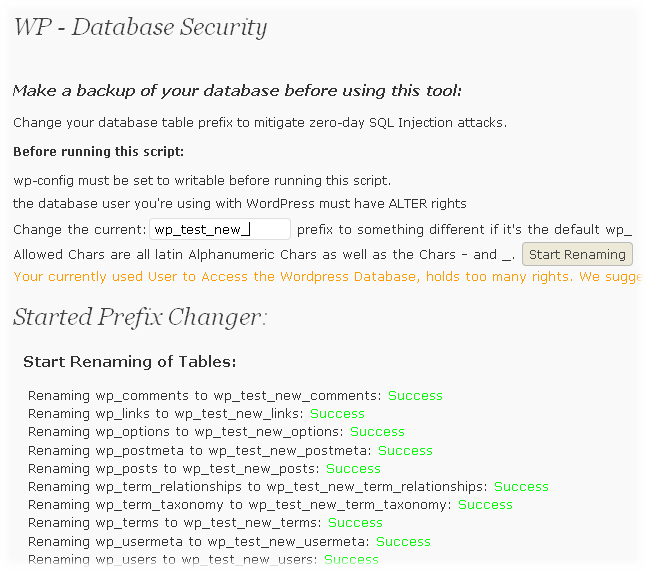Click Success status for wp_comments rename
The height and width of the screenshot is (571, 647).
415,396
